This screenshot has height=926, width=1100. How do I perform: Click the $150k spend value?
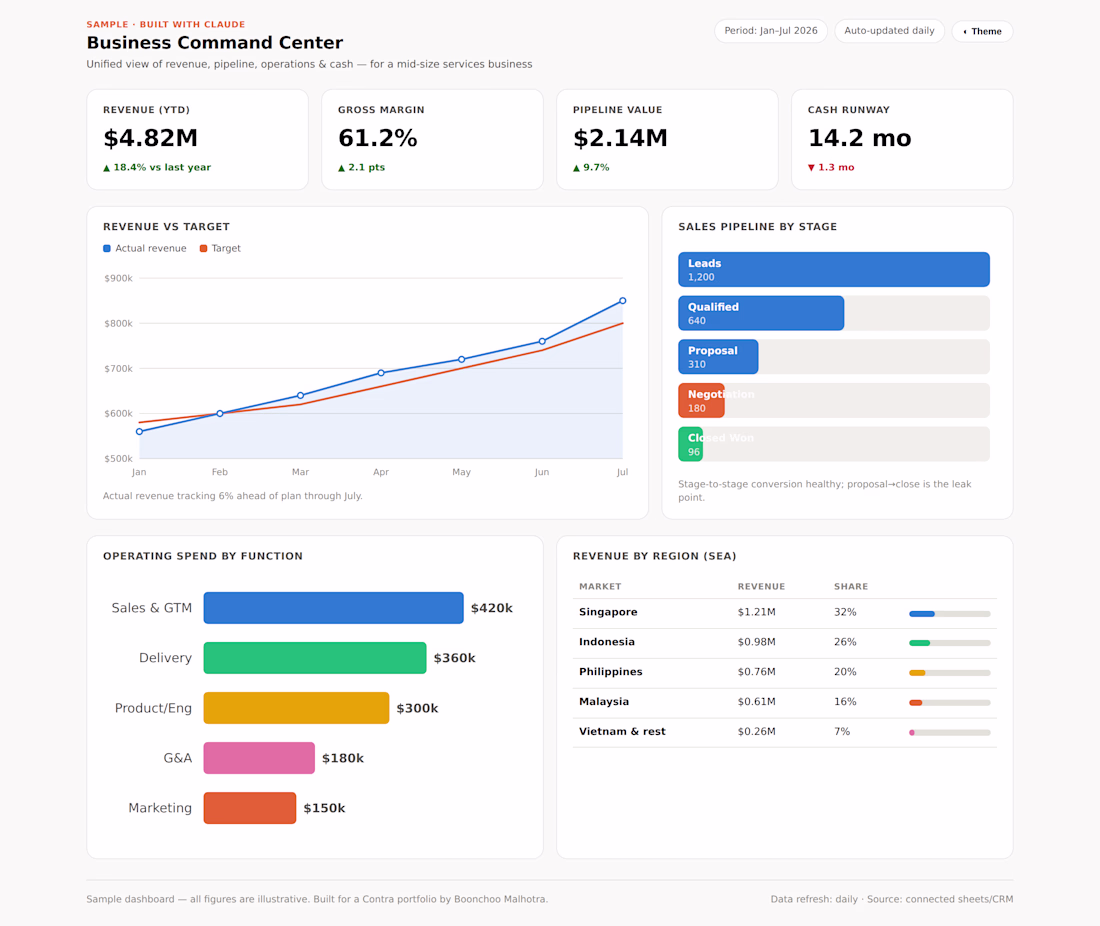[x=324, y=808]
